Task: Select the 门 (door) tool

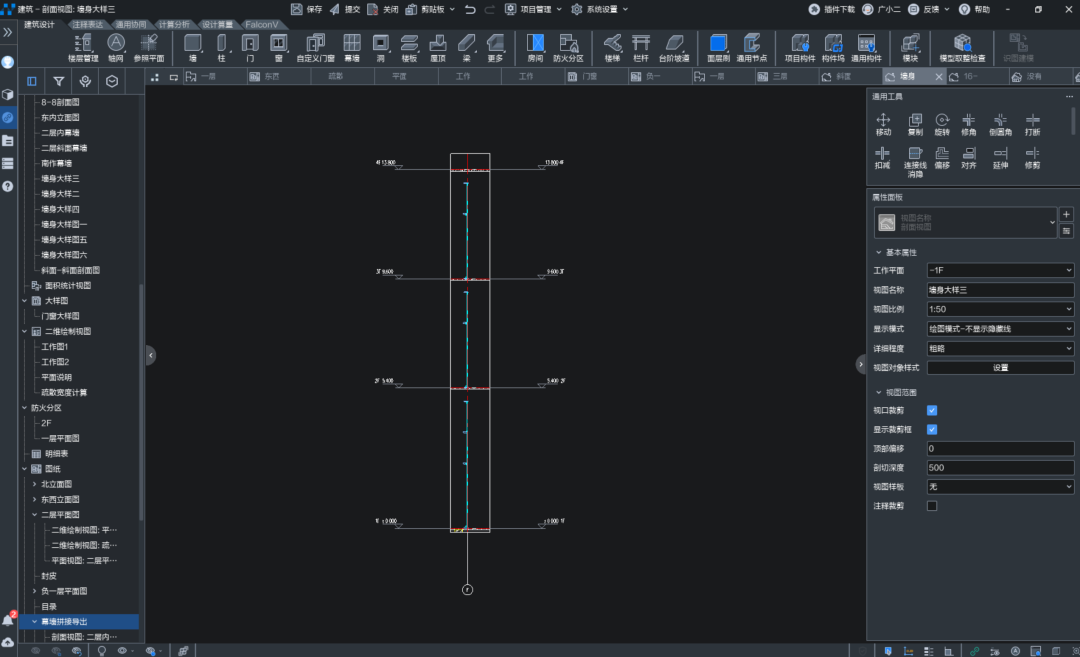Action: coord(250,48)
